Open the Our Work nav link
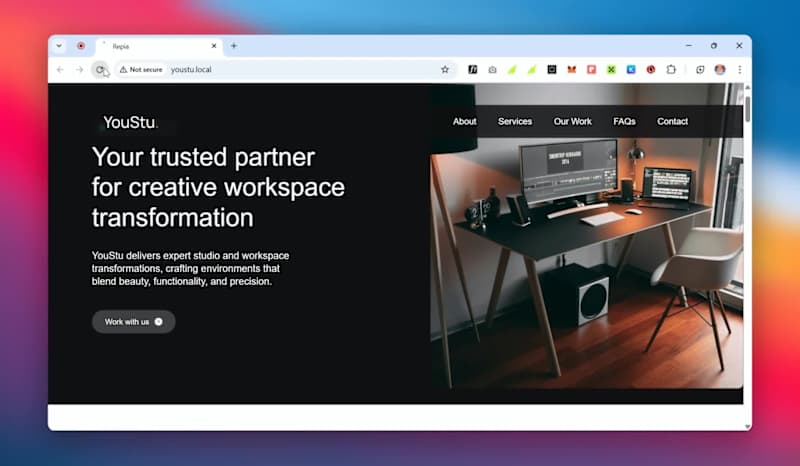The width and height of the screenshot is (800, 466). [x=572, y=121]
